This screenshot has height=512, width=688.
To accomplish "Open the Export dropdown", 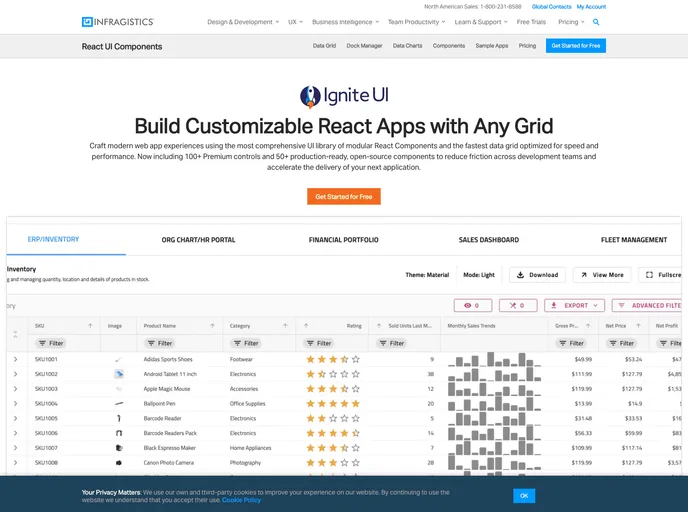I will click(x=574, y=305).
